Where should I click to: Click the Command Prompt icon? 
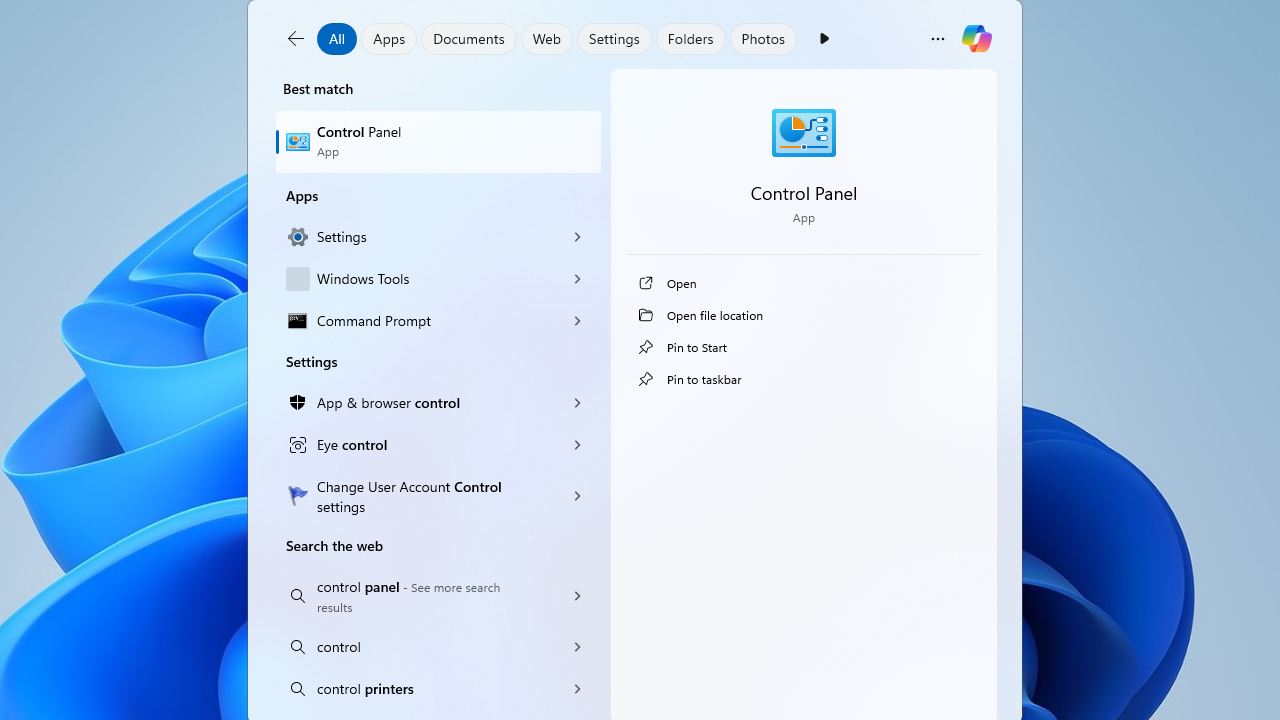click(x=298, y=321)
